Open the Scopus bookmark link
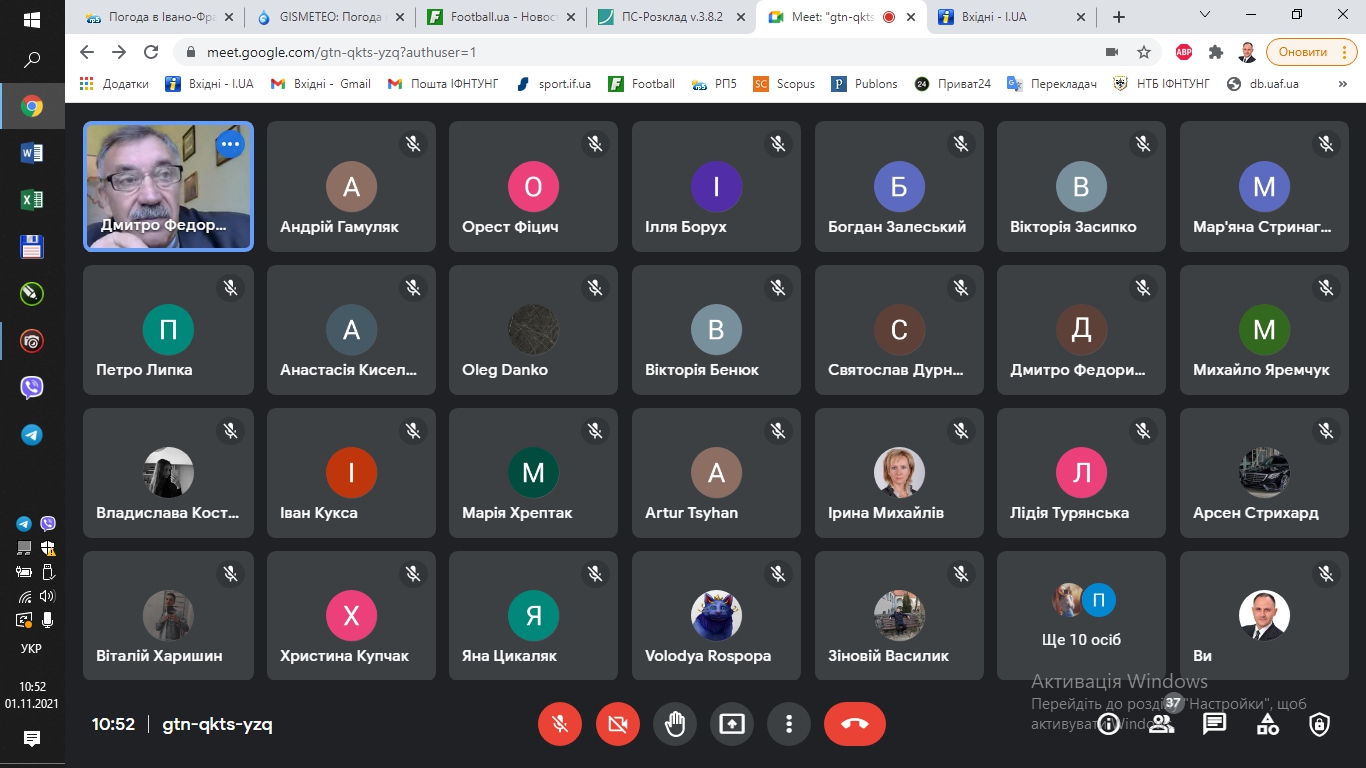Viewport: 1366px width, 768px height. [785, 84]
